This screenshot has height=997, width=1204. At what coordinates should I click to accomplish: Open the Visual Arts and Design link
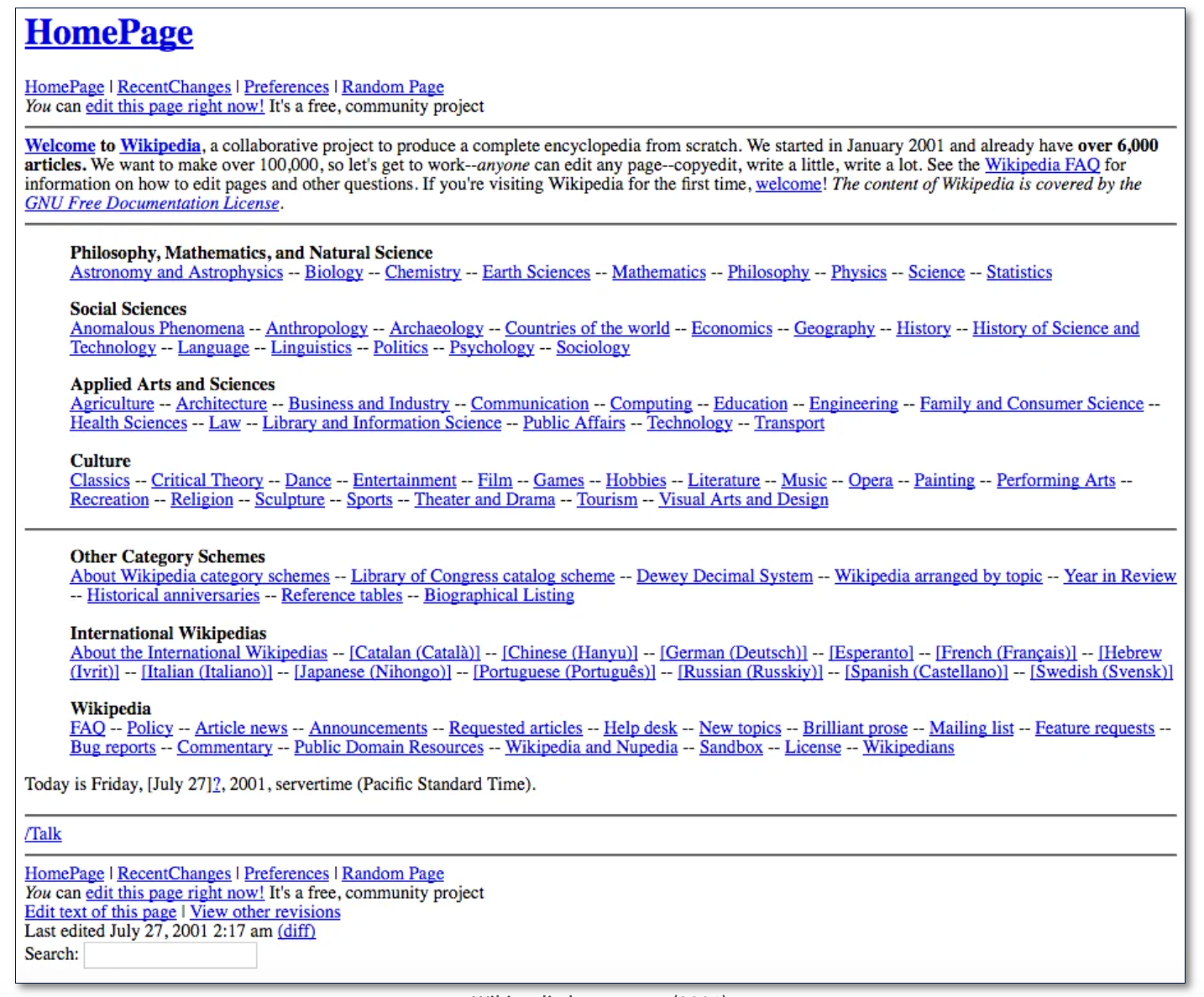743,500
